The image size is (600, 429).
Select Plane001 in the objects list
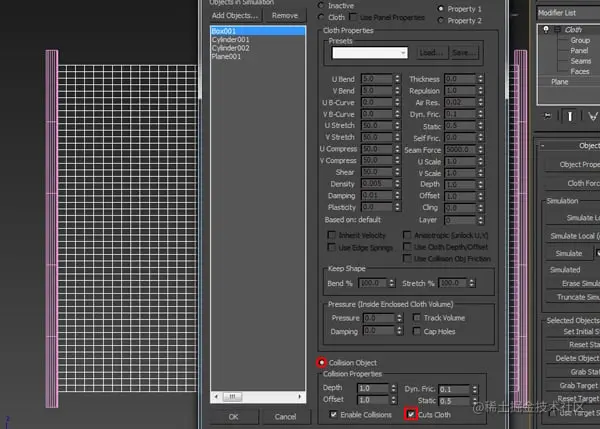click(x=226, y=57)
